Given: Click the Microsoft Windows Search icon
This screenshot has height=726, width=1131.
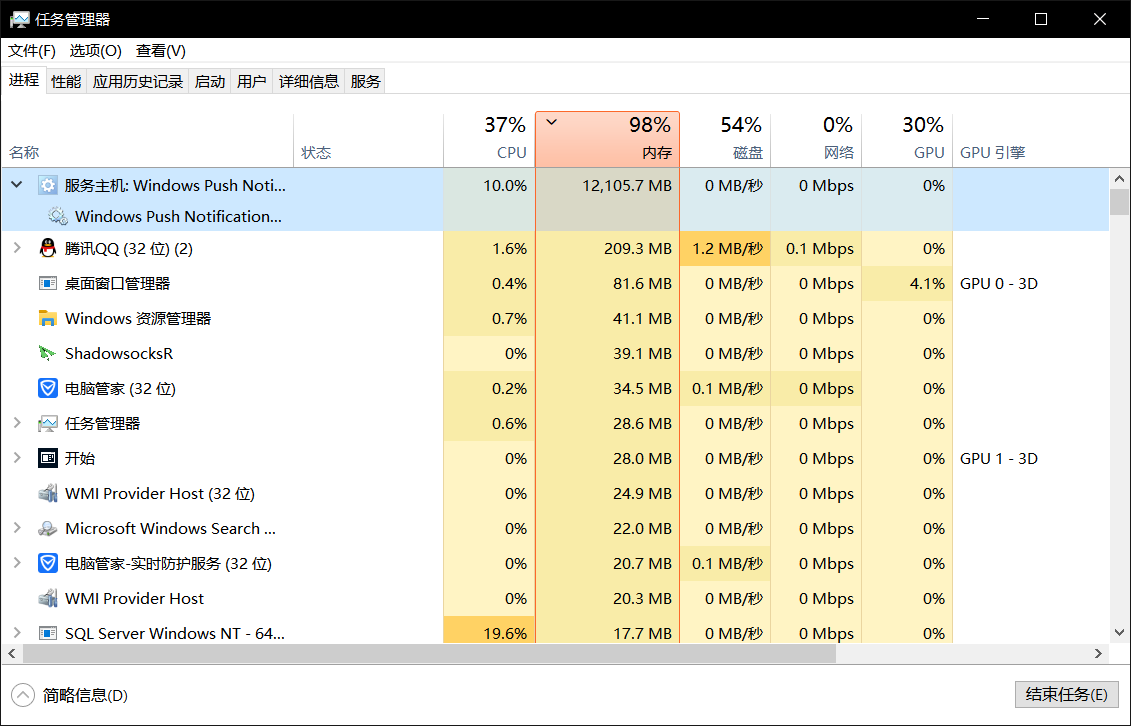Looking at the screenshot, I should point(48,528).
